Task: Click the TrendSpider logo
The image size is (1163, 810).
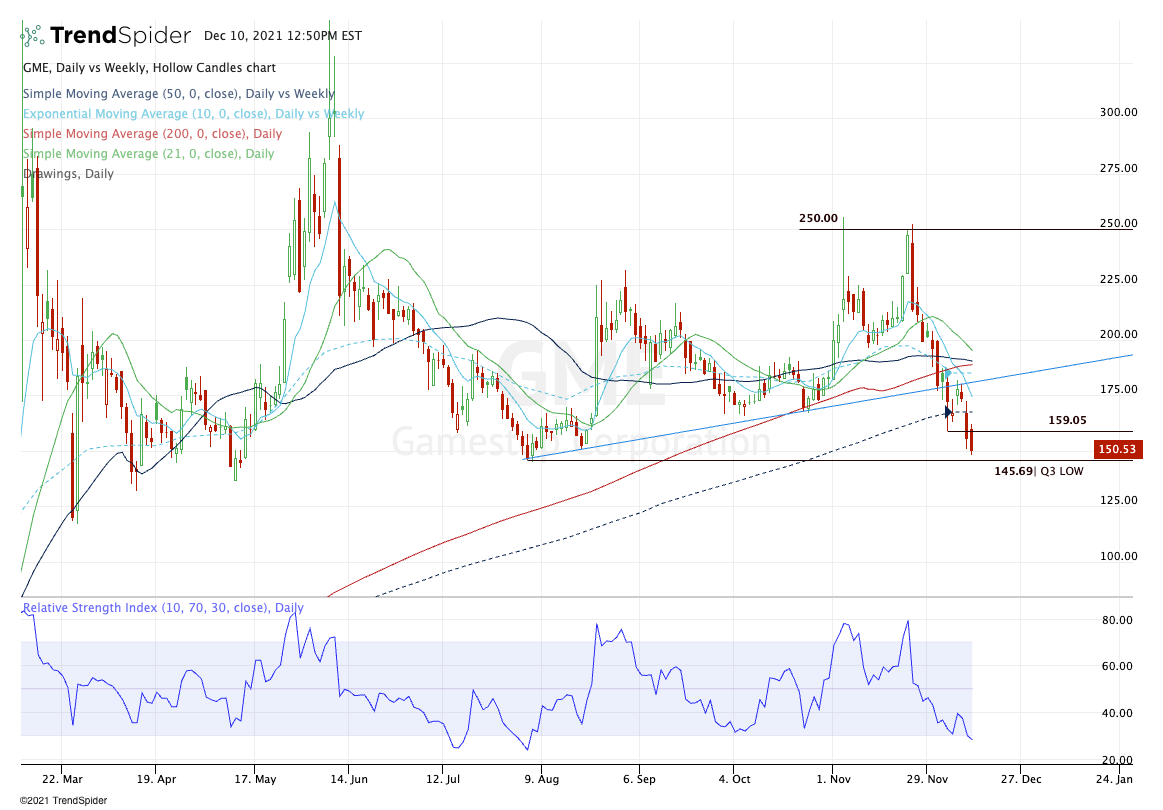Action: point(106,35)
